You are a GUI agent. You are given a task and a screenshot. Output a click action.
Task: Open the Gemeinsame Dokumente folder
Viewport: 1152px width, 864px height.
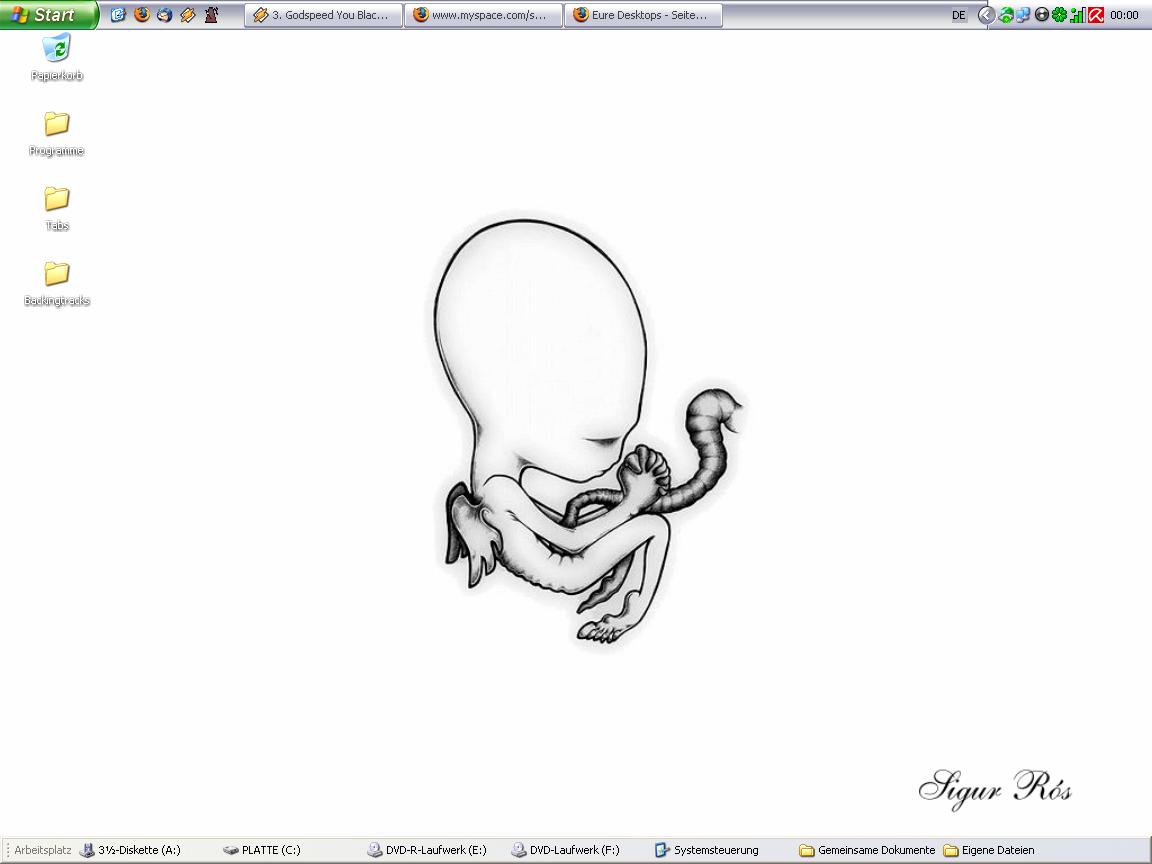pyautogui.click(x=868, y=850)
